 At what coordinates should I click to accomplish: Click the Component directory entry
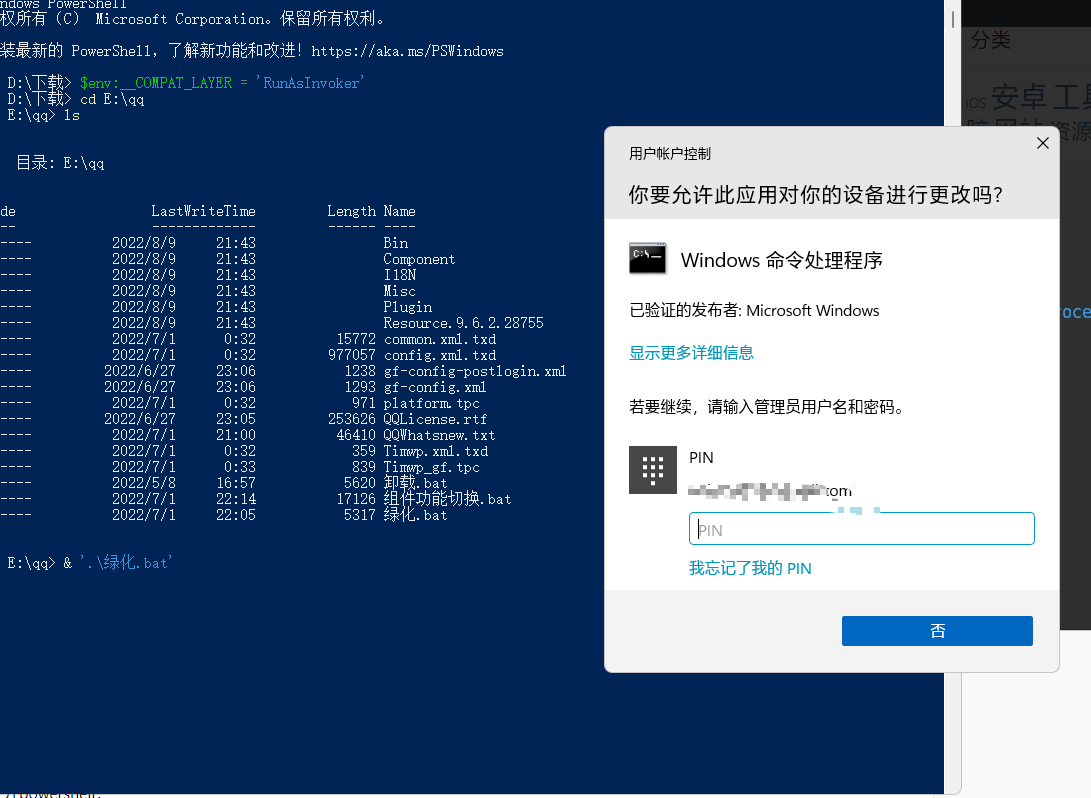419,259
